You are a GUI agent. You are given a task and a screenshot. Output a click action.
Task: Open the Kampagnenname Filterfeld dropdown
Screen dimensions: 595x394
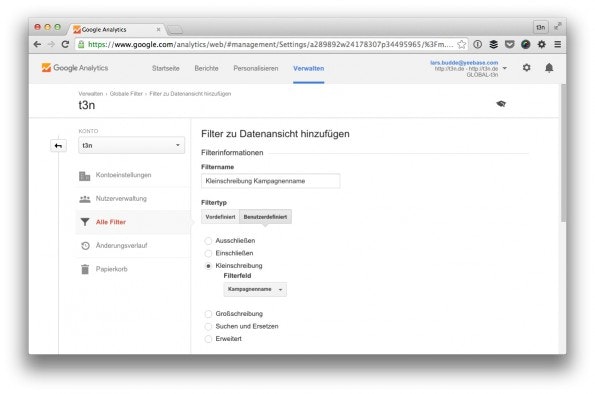coord(255,289)
